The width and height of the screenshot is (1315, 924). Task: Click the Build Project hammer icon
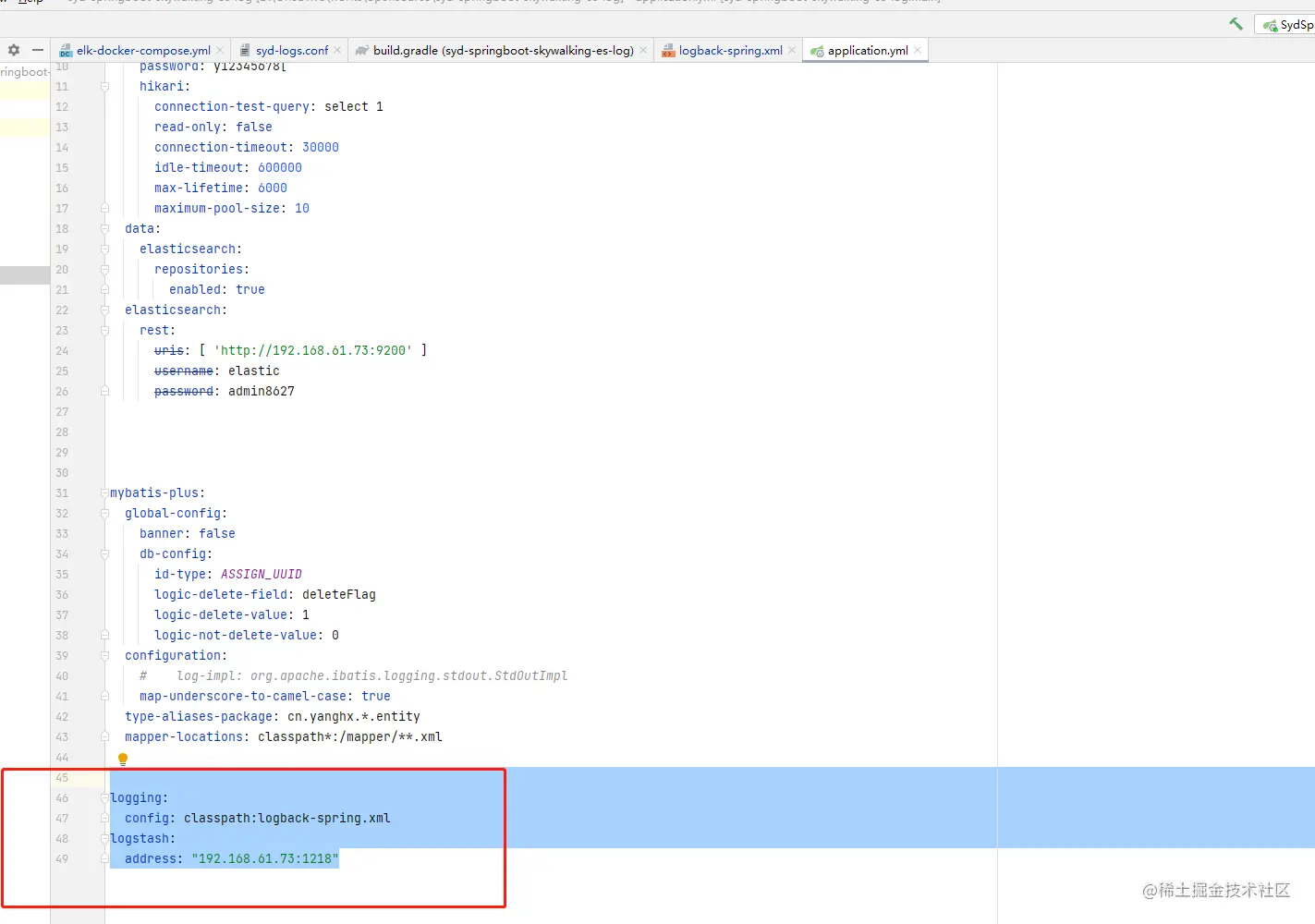tap(1236, 24)
